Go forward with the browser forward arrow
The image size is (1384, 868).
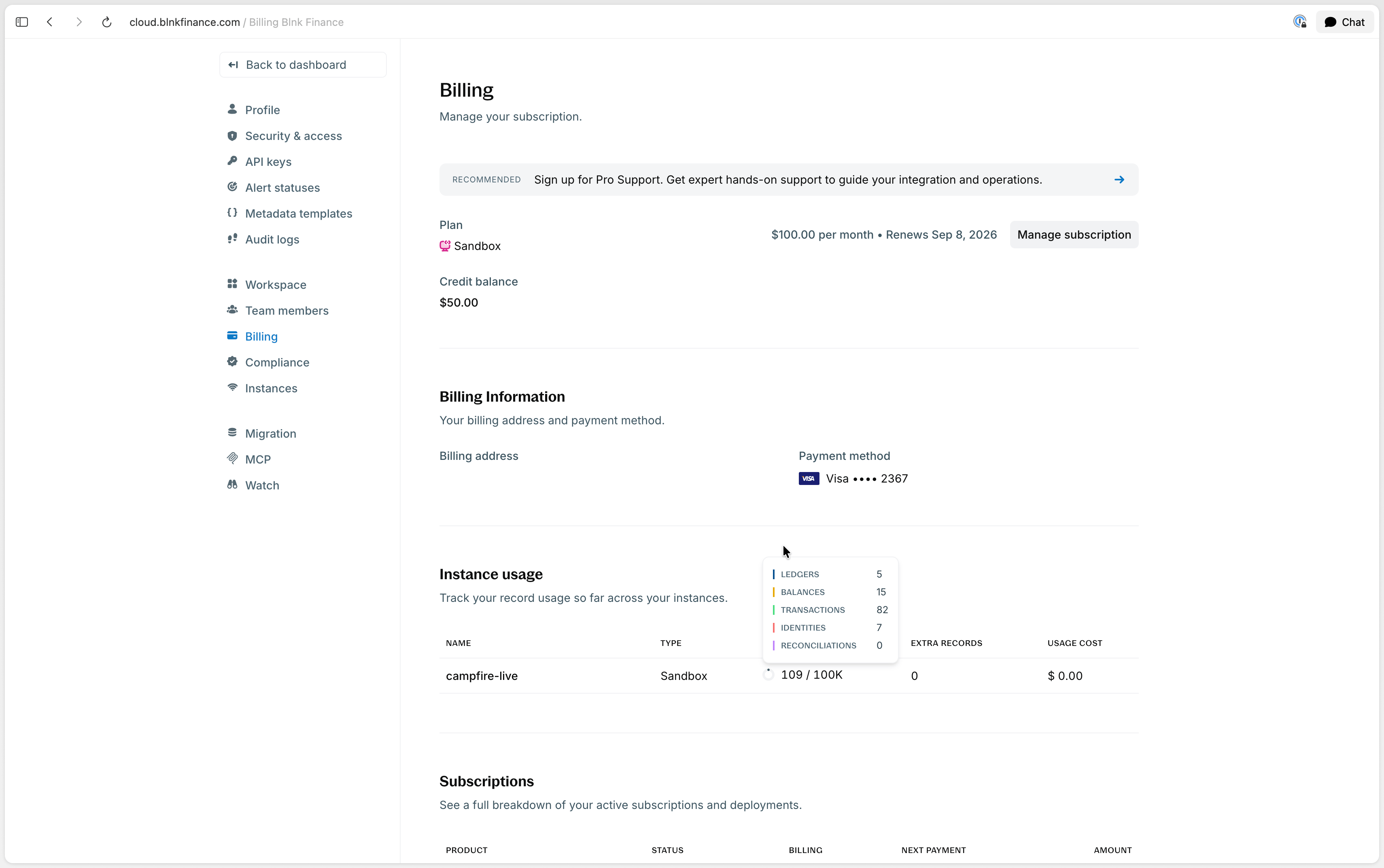pos(79,22)
